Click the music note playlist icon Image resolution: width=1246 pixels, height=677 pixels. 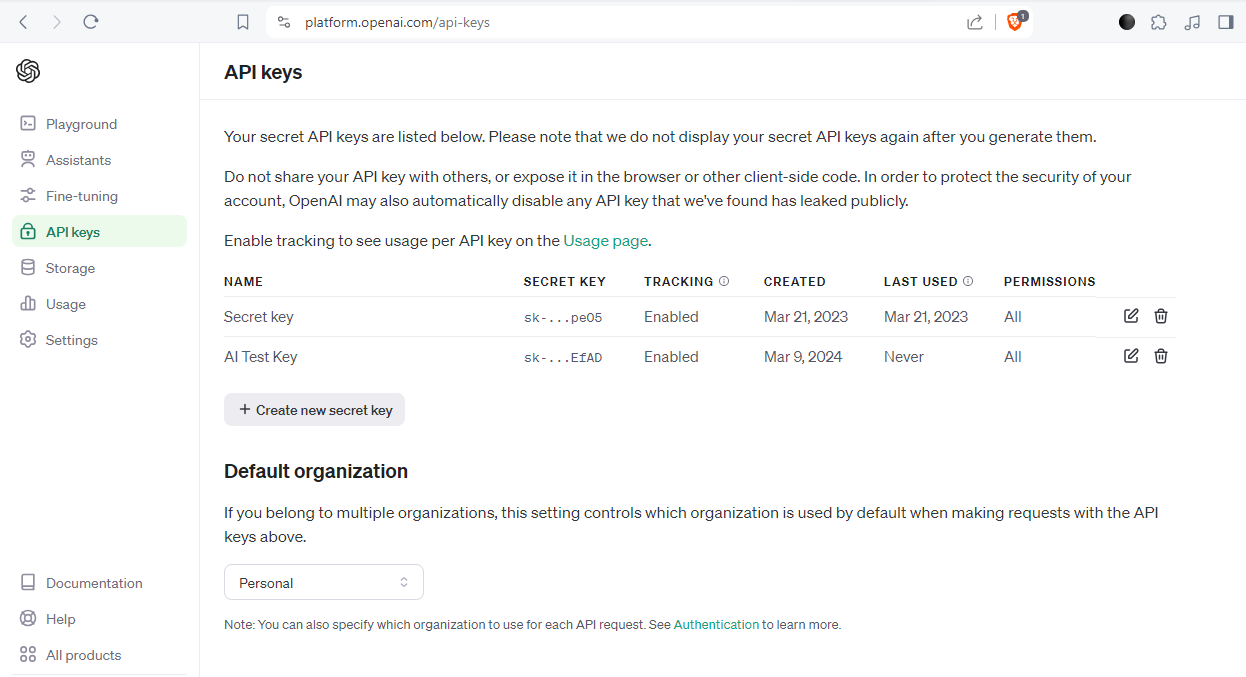(x=1192, y=22)
